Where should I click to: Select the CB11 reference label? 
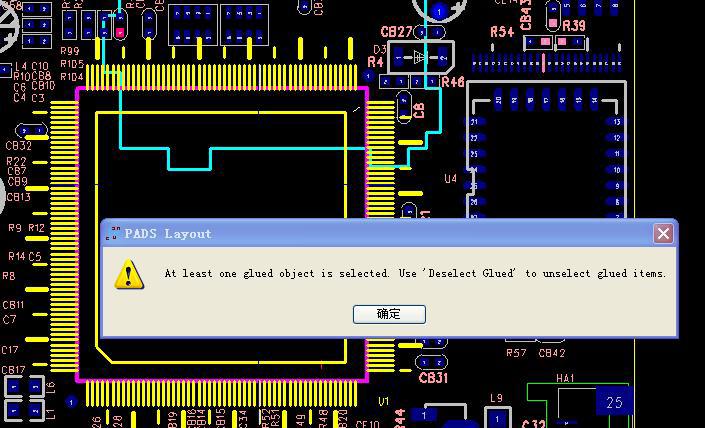pos(13,305)
